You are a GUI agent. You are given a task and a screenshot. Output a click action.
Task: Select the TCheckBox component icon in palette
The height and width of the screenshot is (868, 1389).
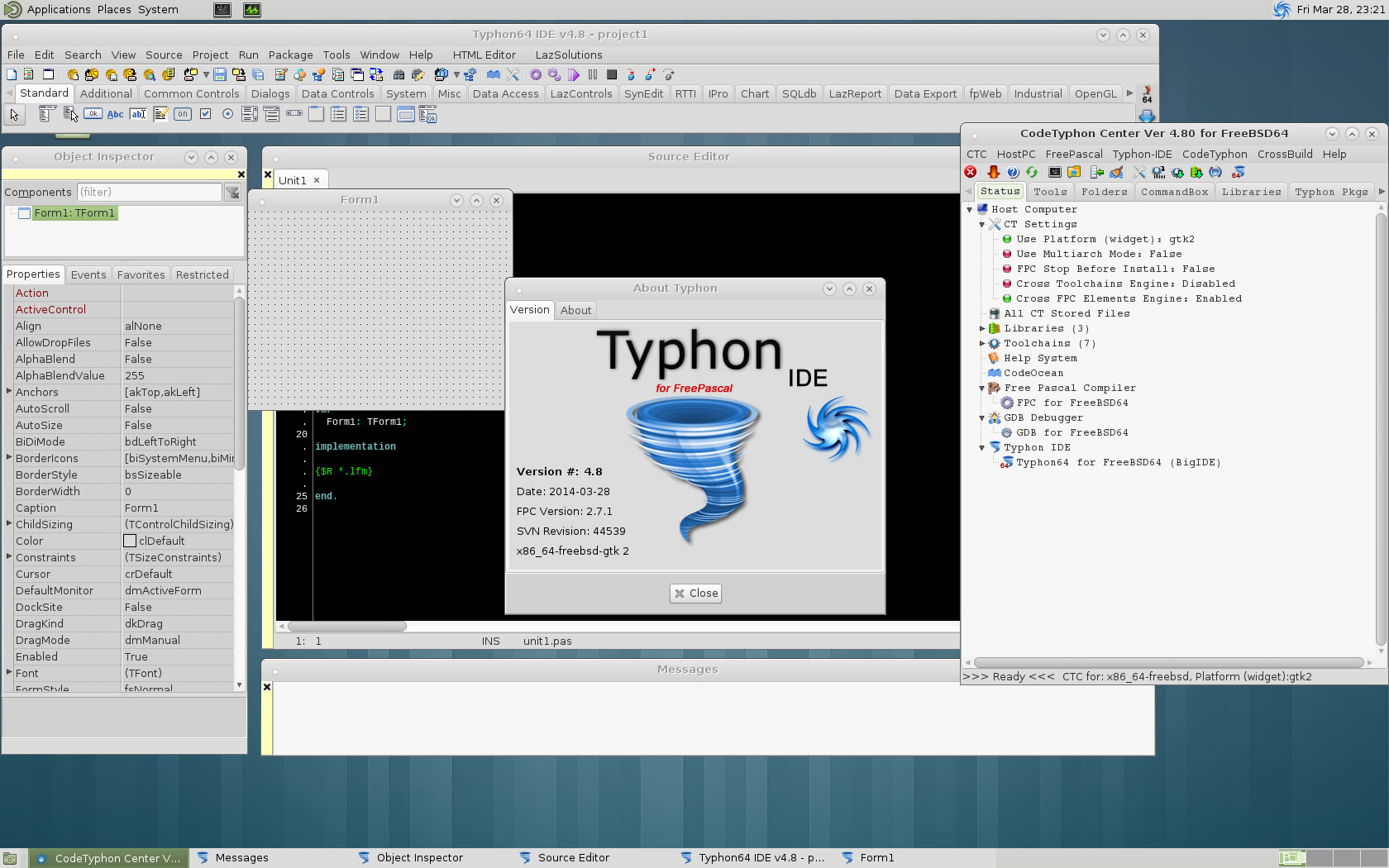coord(205,114)
